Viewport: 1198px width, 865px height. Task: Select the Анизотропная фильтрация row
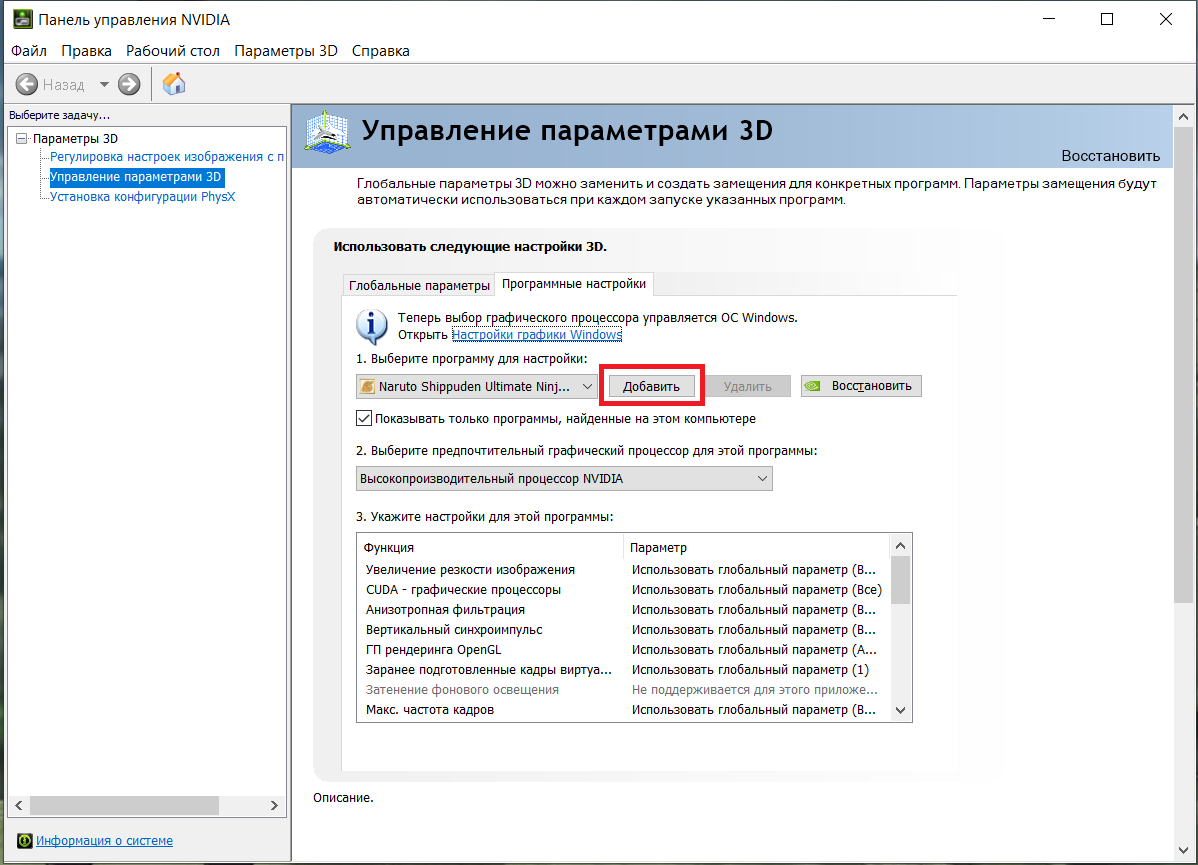(x=623, y=609)
